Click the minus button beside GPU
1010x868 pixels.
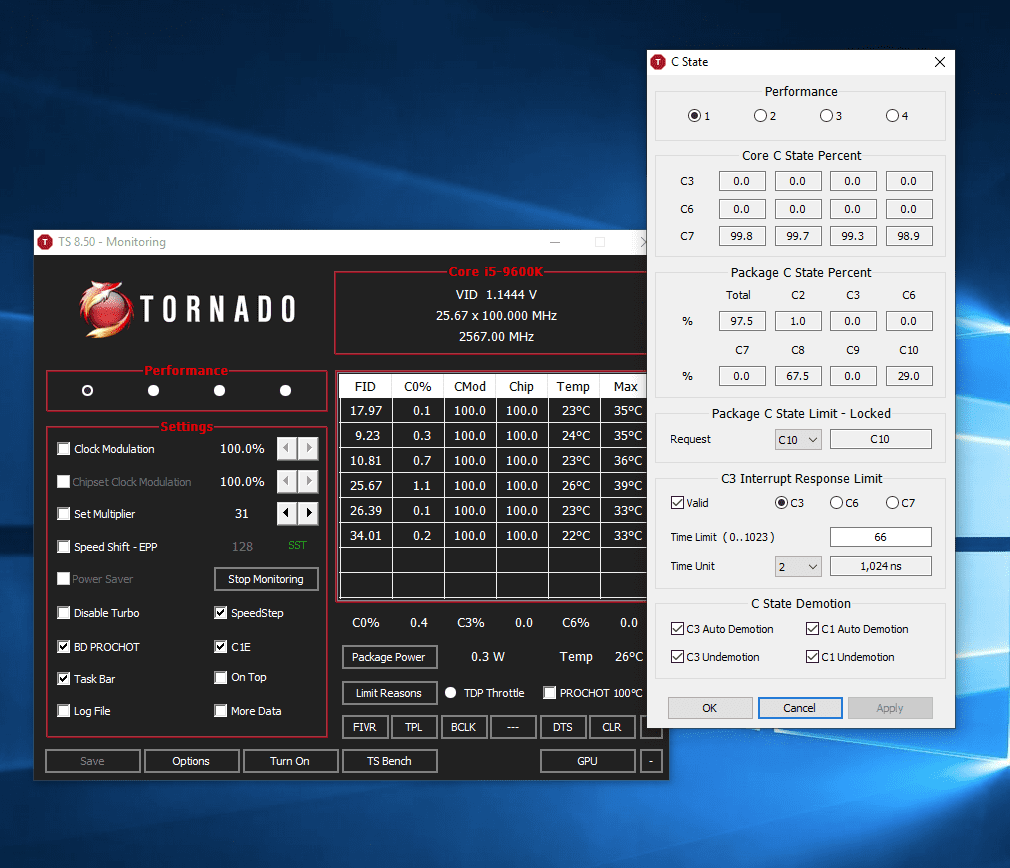[x=651, y=761]
